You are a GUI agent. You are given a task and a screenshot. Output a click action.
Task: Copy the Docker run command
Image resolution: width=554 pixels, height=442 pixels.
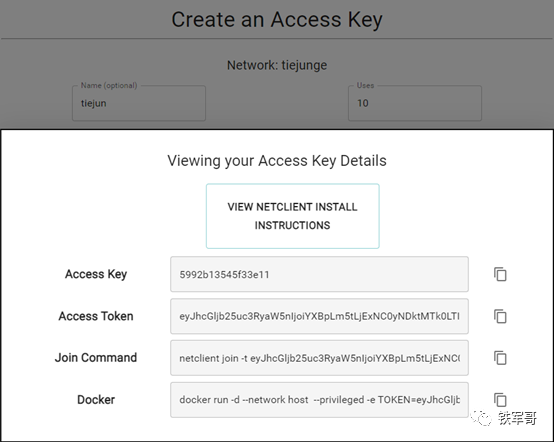(x=500, y=400)
